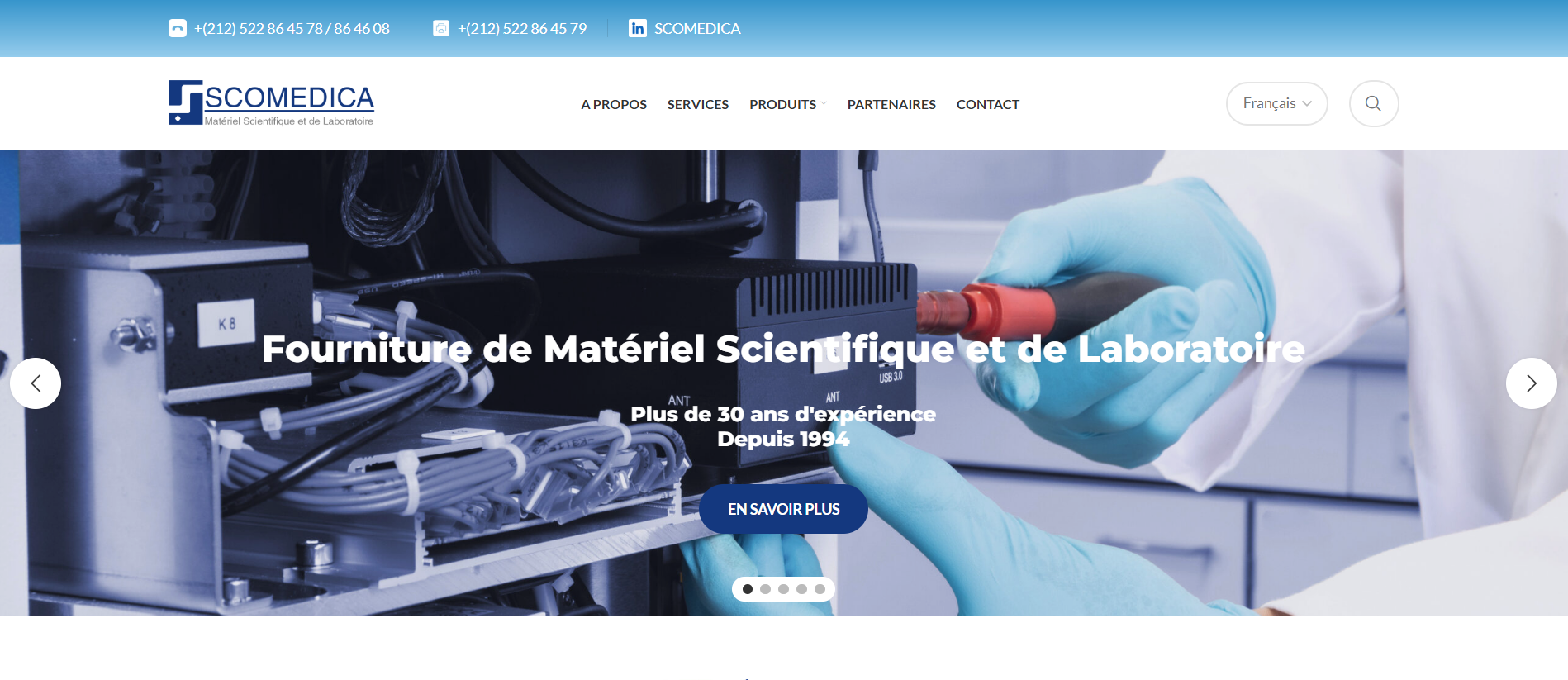Select the second carousel dot
Viewport: 1568px width, 680px height.
[x=766, y=589]
